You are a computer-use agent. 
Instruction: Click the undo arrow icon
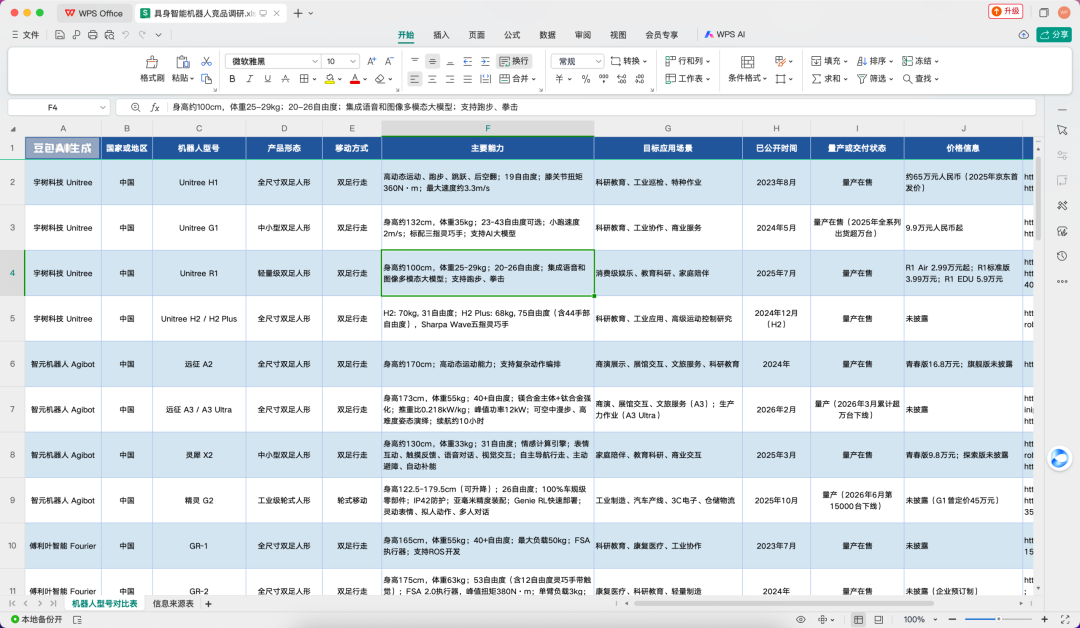125,35
